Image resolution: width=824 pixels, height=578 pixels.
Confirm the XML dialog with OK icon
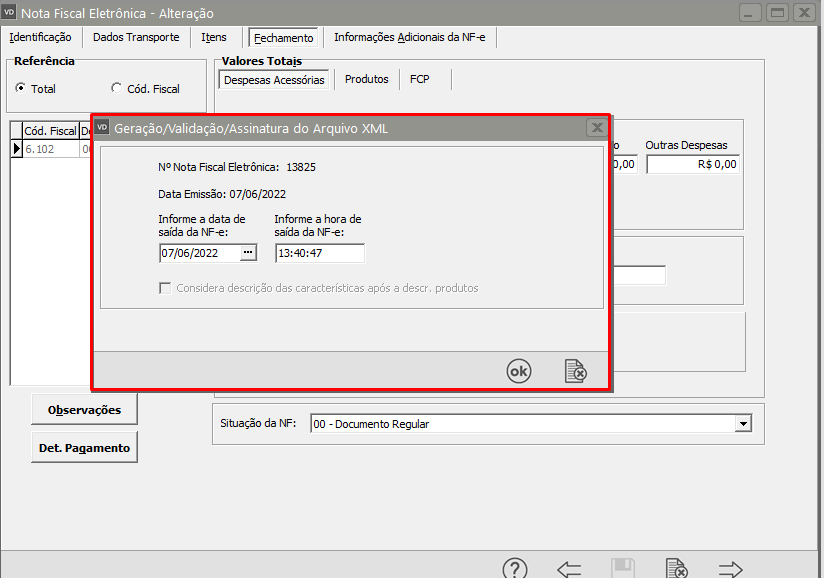(518, 371)
